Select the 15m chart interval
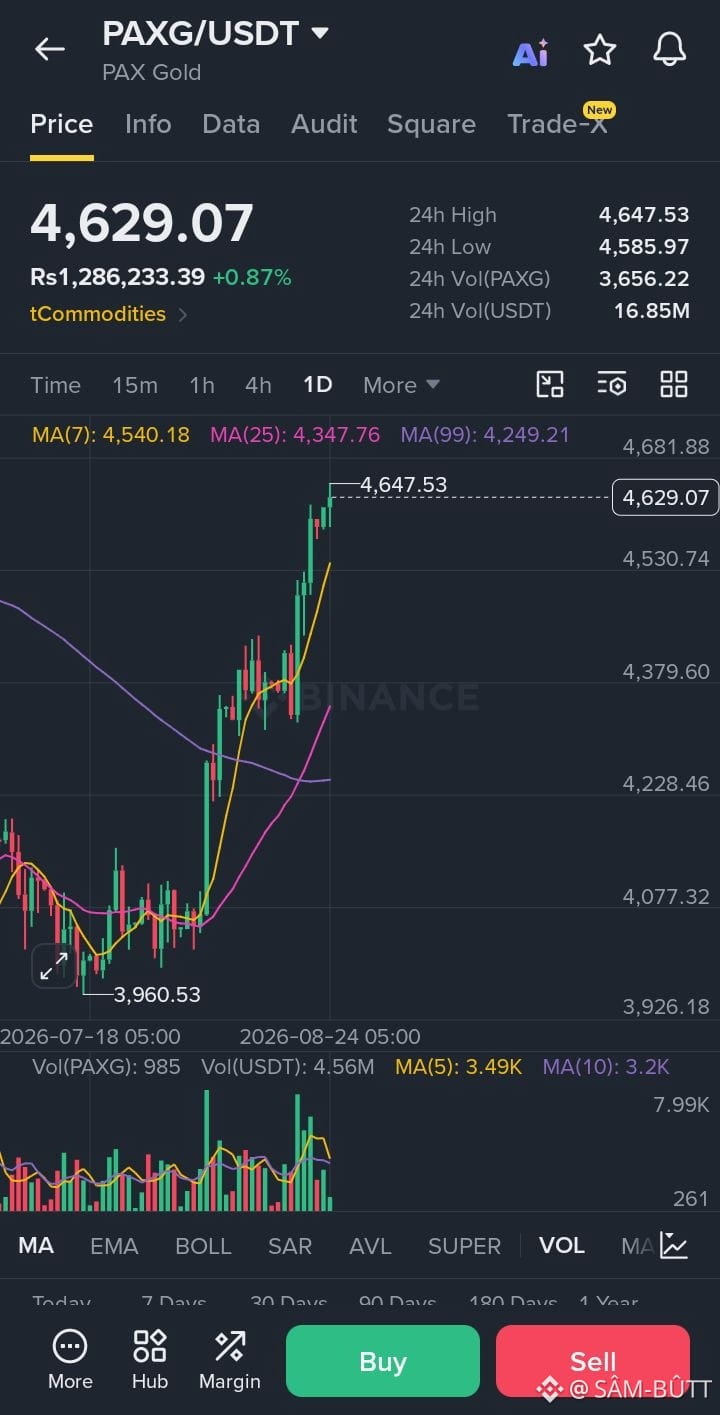 click(135, 385)
